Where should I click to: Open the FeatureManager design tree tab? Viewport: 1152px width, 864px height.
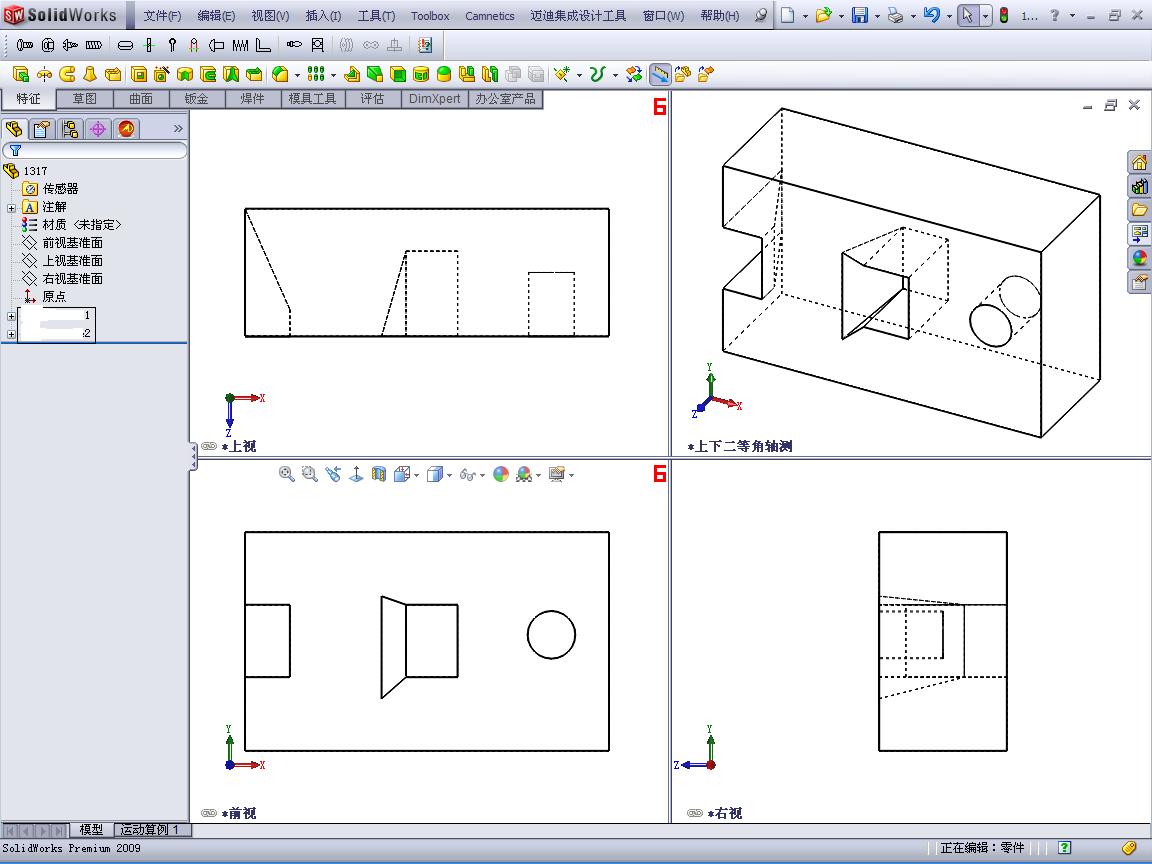click(14, 129)
